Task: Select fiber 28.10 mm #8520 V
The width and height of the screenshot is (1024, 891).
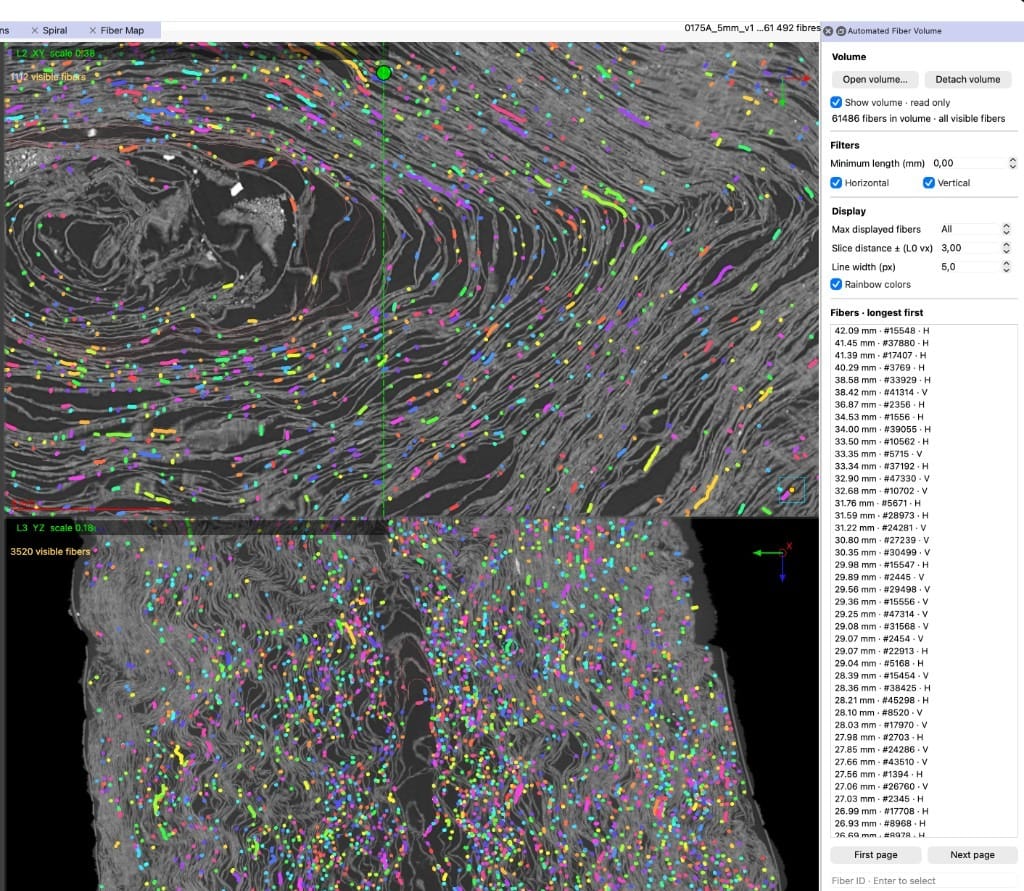Action: [x=923, y=713]
